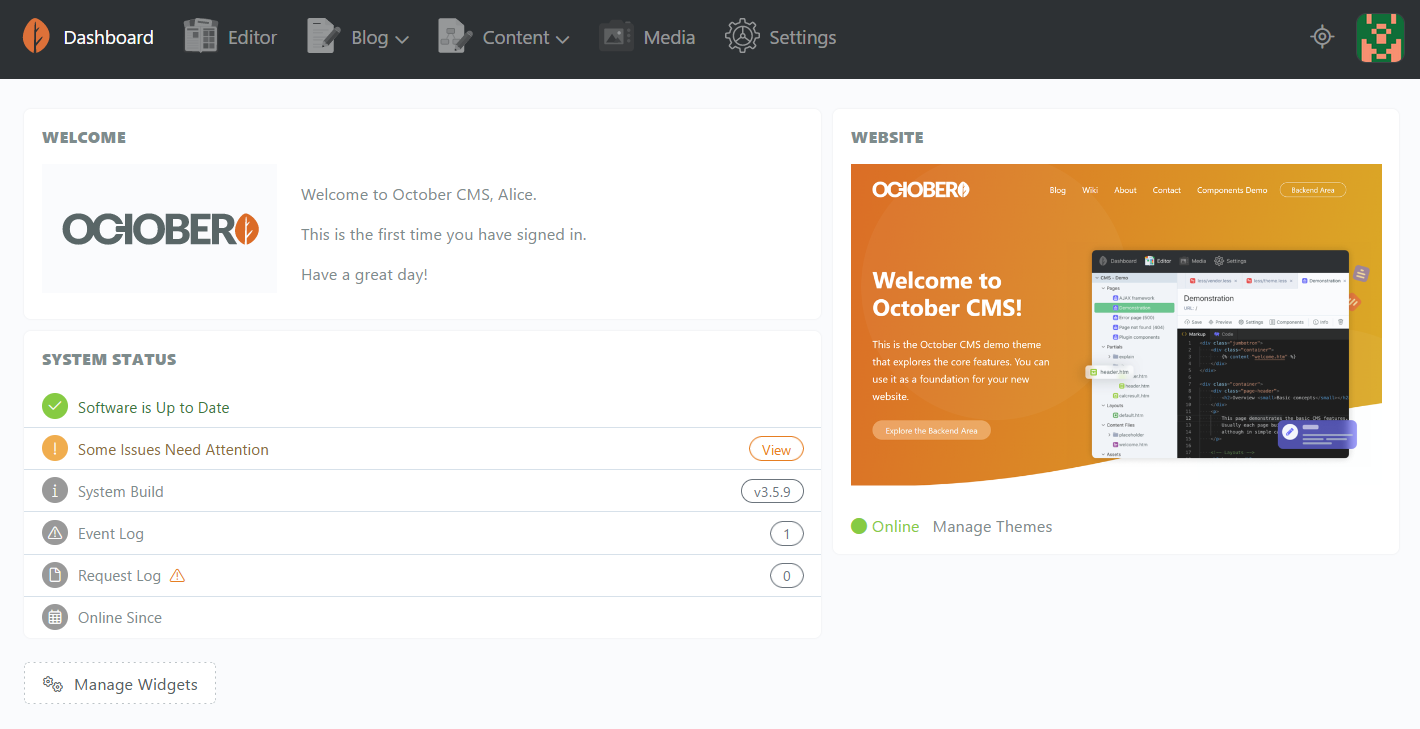1420x729 pixels.
Task: Select the Online Since row text
Action: 120,618
